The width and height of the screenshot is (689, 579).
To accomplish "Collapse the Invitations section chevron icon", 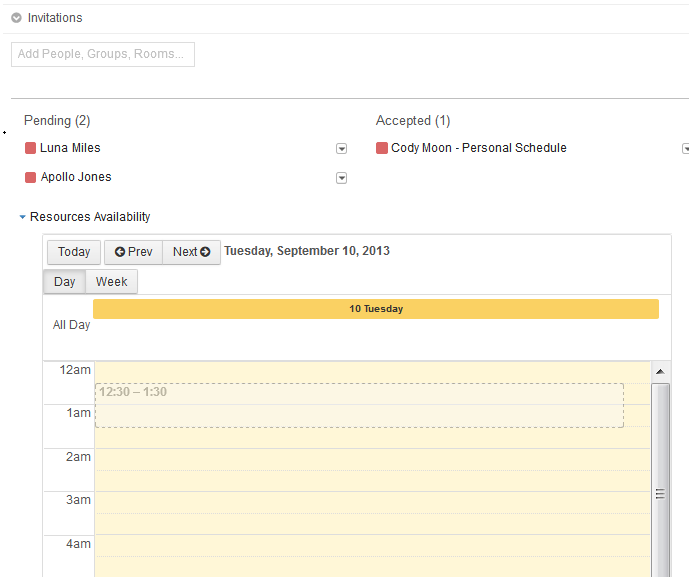I will (x=16, y=18).
